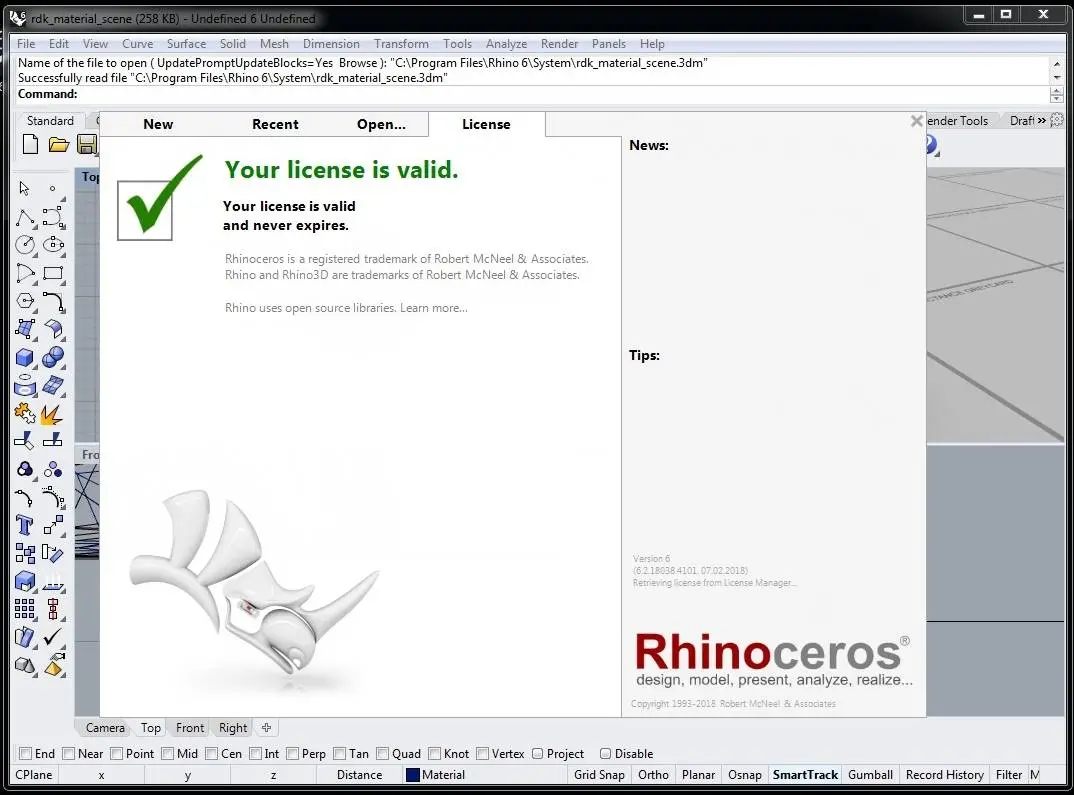Select the Rectangle tool
The image size is (1074, 795).
[x=53, y=273]
